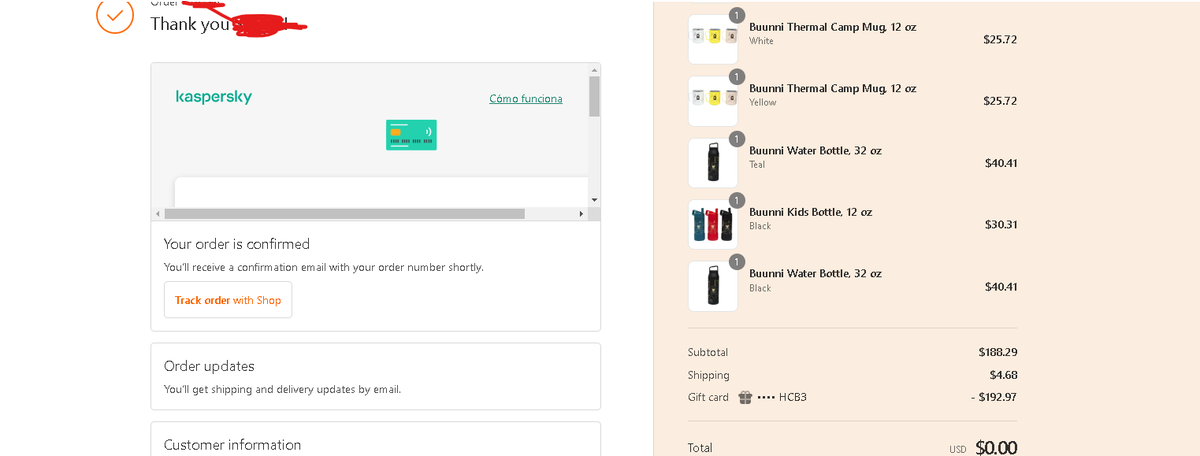Click the Shipping amount $4.68
Viewport: 1200px width, 456px height.
coord(1004,375)
